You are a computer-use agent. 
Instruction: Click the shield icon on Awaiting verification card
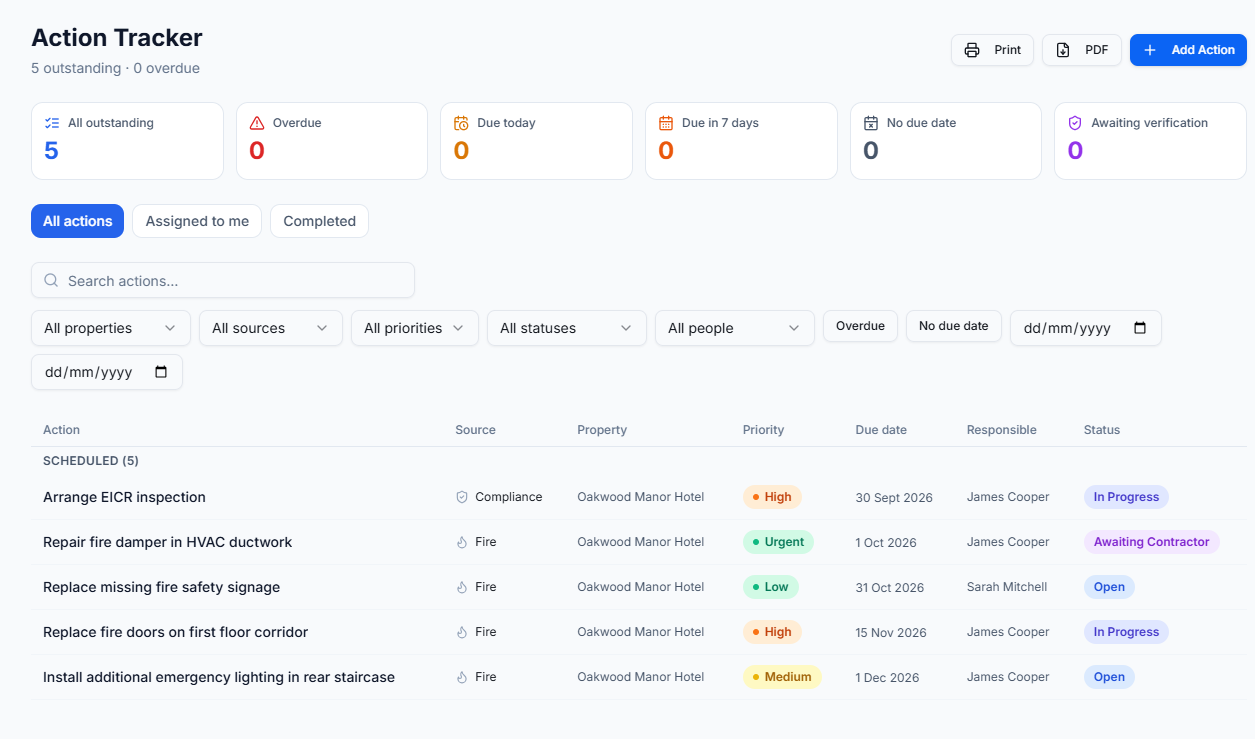point(1075,123)
